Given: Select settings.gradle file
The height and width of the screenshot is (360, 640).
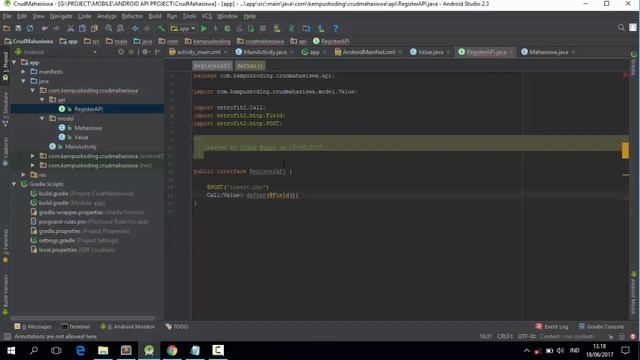Looking at the screenshot, I should [56, 240].
